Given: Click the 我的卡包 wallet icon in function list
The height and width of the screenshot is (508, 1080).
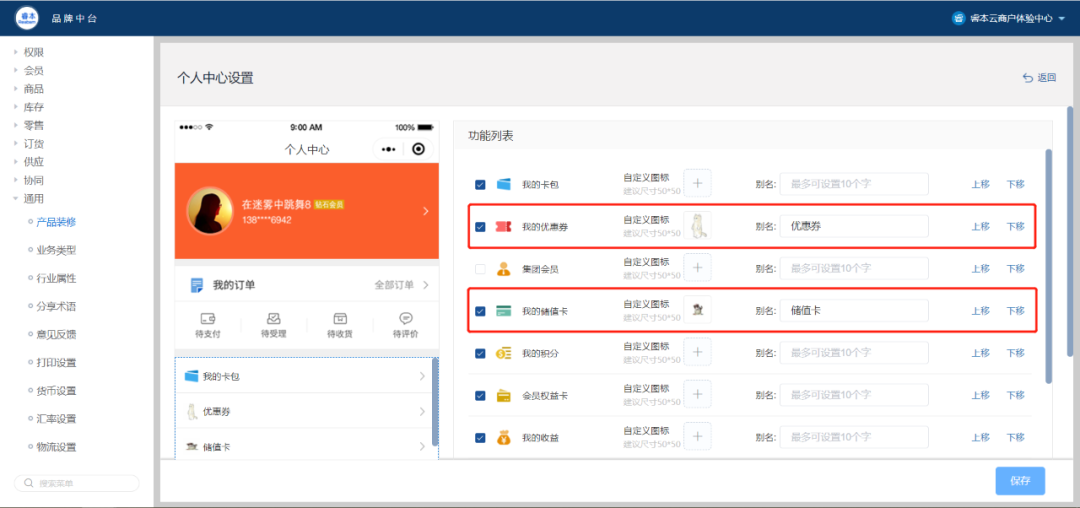Looking at the screenshot, I should 503,184.
